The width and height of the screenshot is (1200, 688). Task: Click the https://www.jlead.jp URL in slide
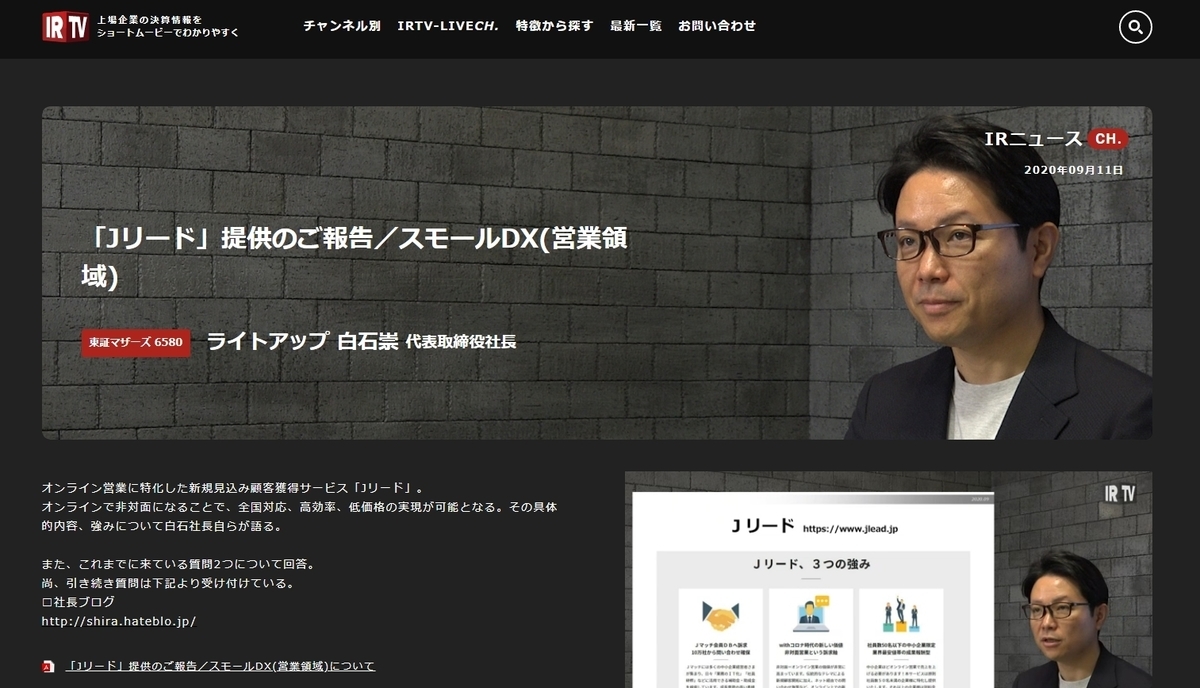[850, 527]
